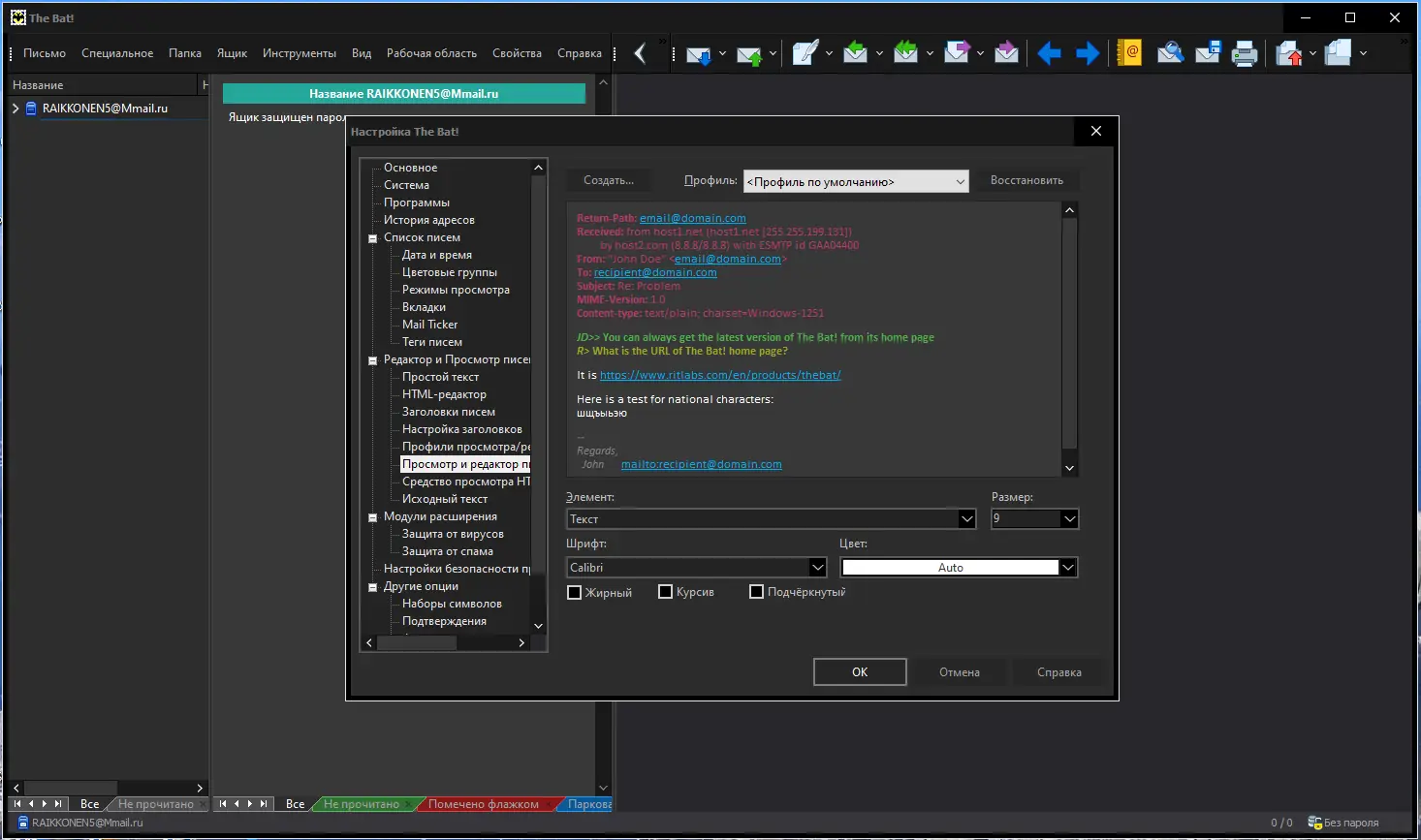Click the Справка button in the dialog

(x=1059, y=671)
